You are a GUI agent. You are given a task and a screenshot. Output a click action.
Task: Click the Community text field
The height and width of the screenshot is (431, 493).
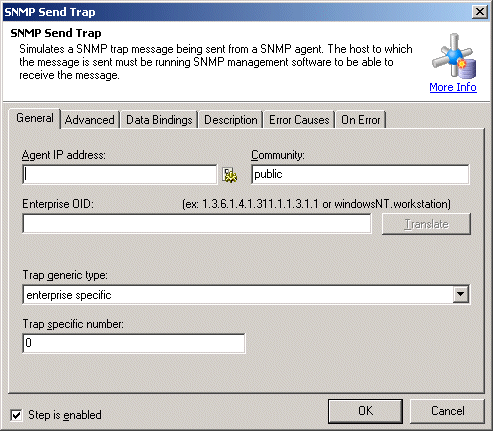point(360,174)
